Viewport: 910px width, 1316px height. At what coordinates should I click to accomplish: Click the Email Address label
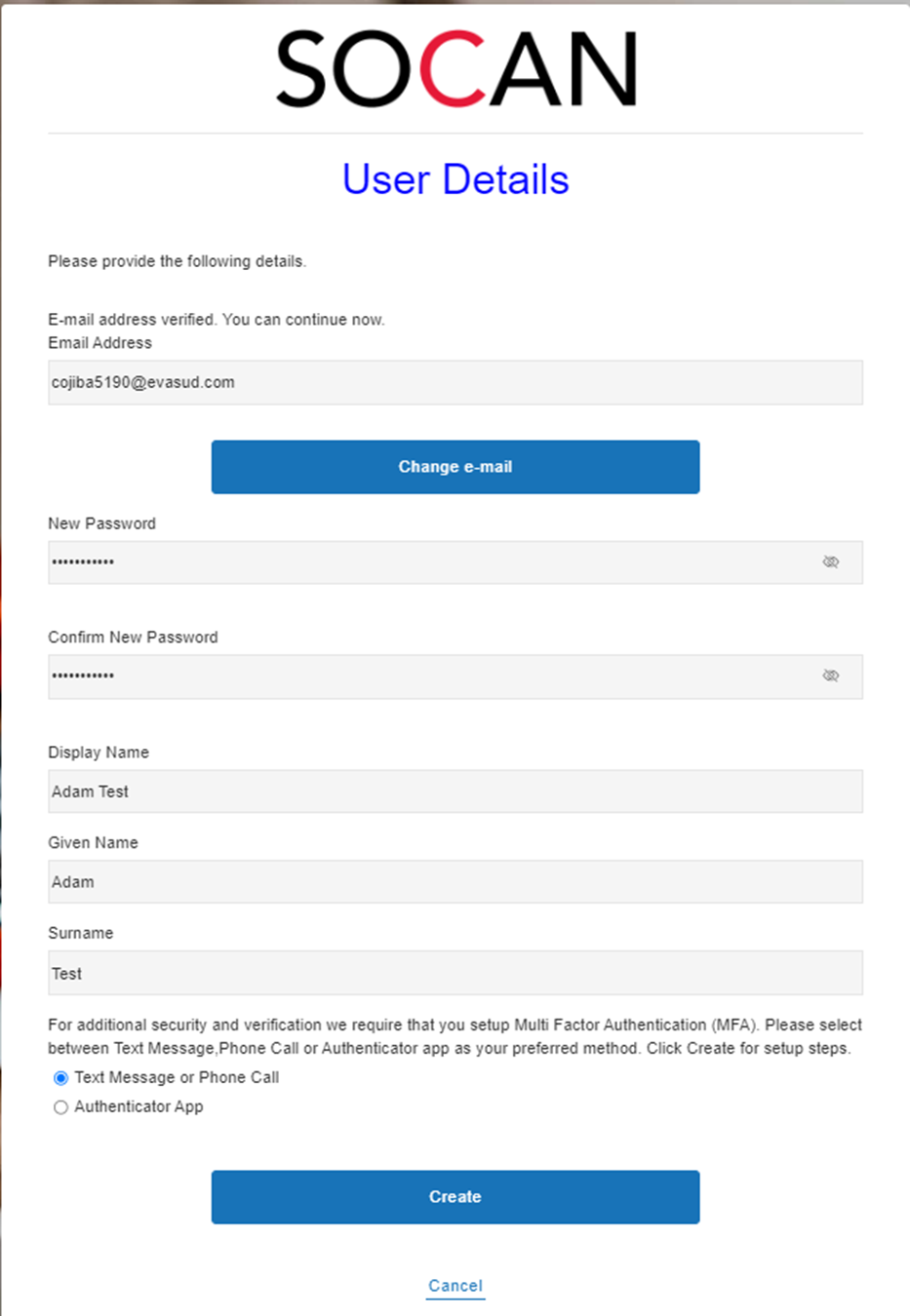click(99, 343)
